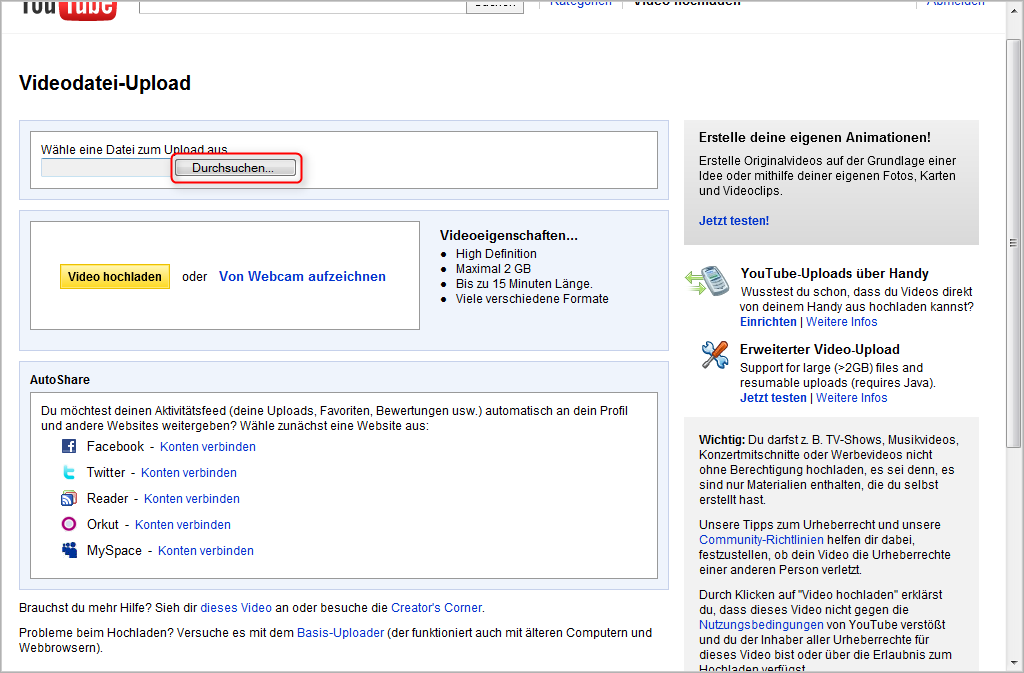Click the Reader feed icon
This screenshot has width=1024, height=673.
click(69, 498)
